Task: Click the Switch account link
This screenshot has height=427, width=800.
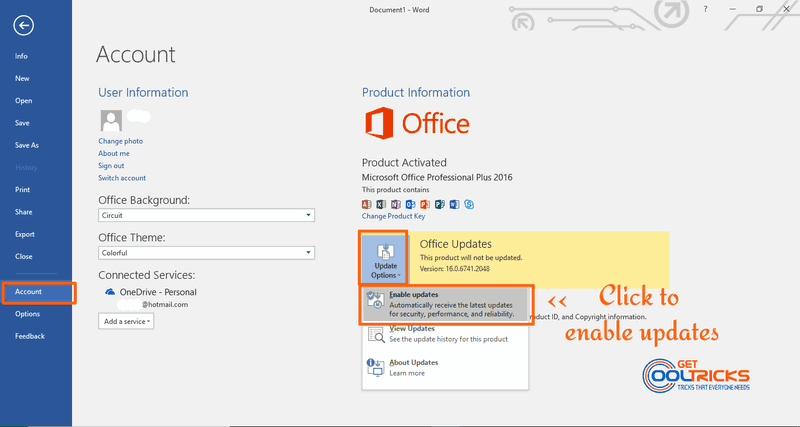Action: tap(122, 178)
